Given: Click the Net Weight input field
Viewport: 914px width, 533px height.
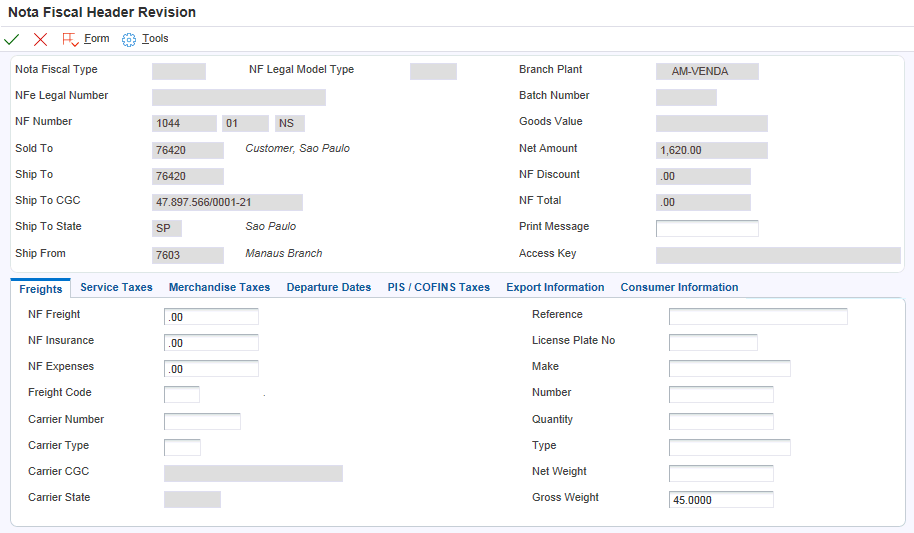Looking at the screenshot, I should pos(721,473).
